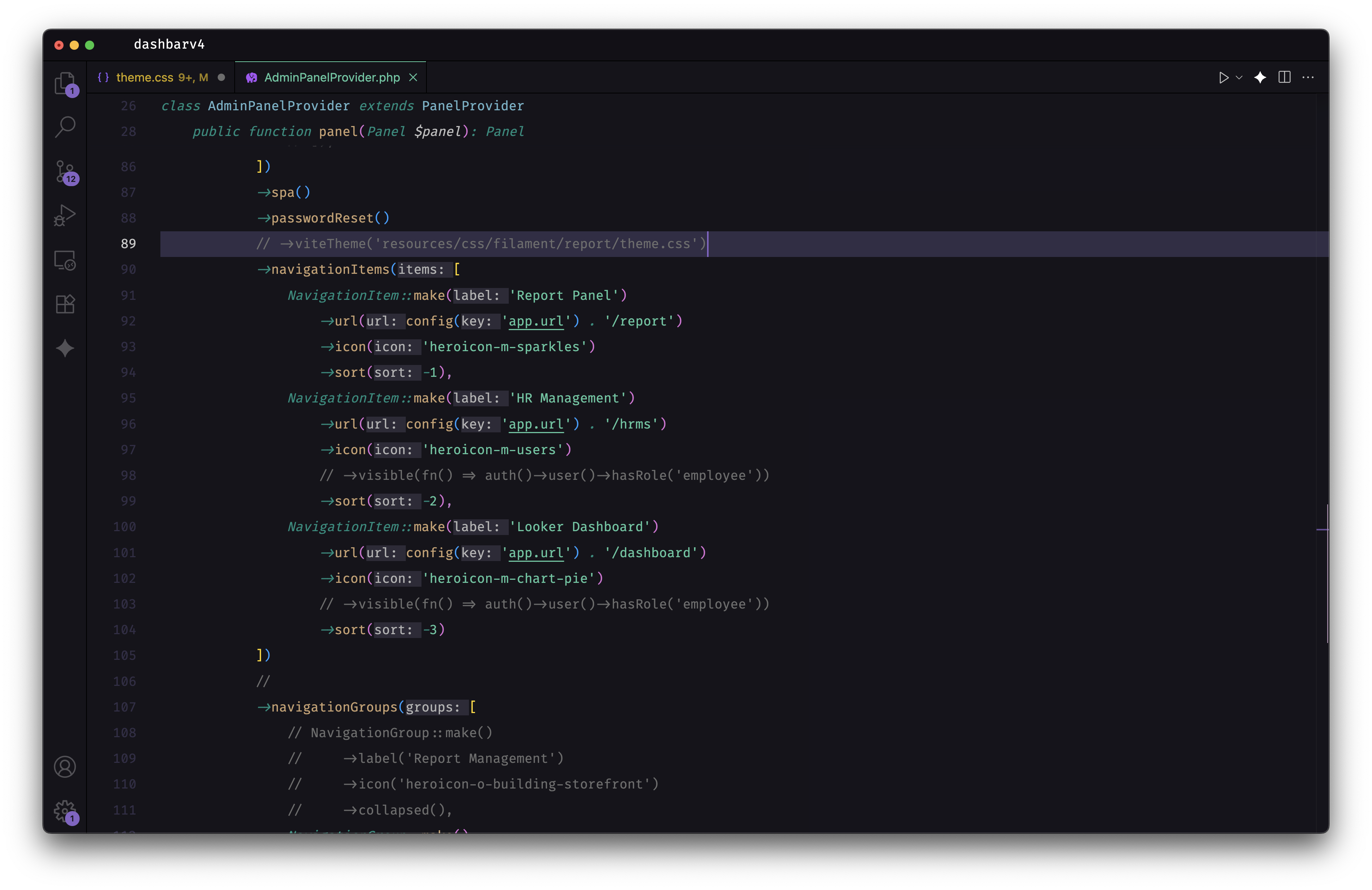Open the Search panel icon
The image size is (1372, 890).
[x=65, y=127]
